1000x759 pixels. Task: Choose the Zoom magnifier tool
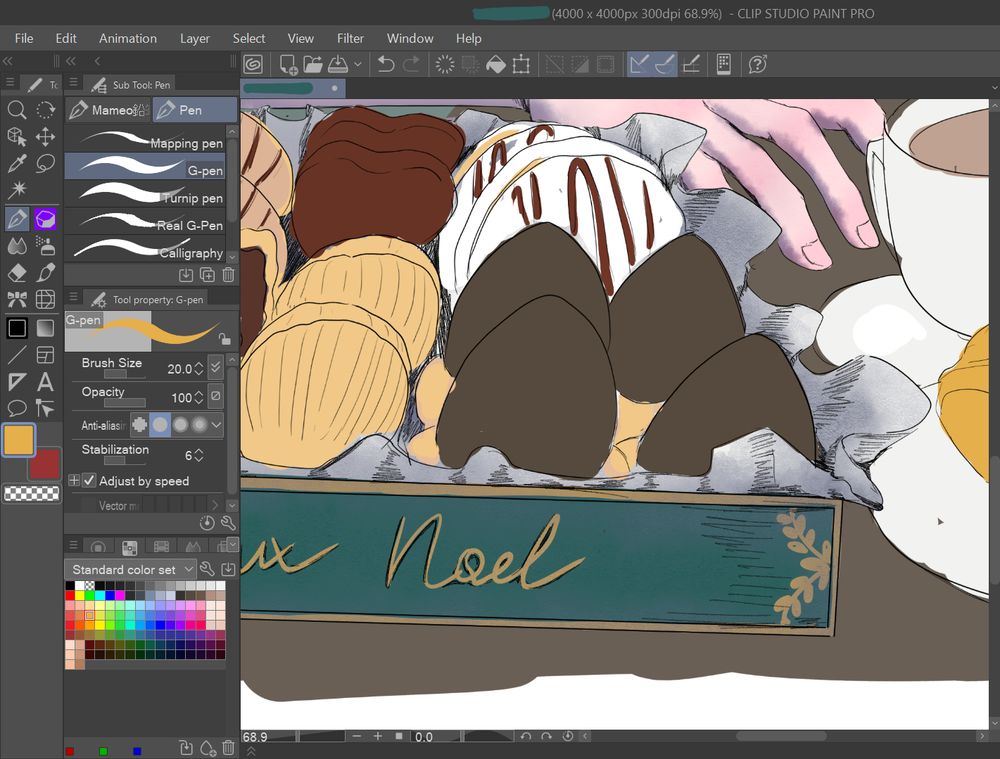(17, 110)
